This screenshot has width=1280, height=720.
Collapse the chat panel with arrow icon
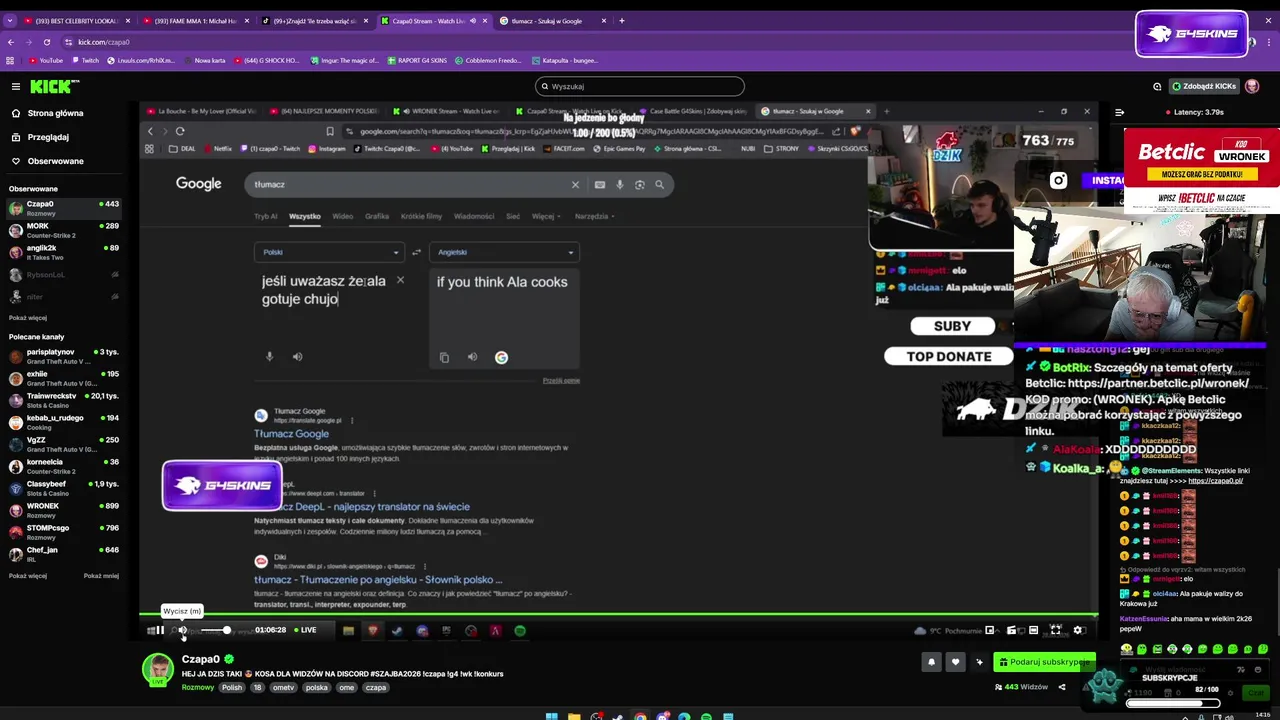(x=1119, y=112)
